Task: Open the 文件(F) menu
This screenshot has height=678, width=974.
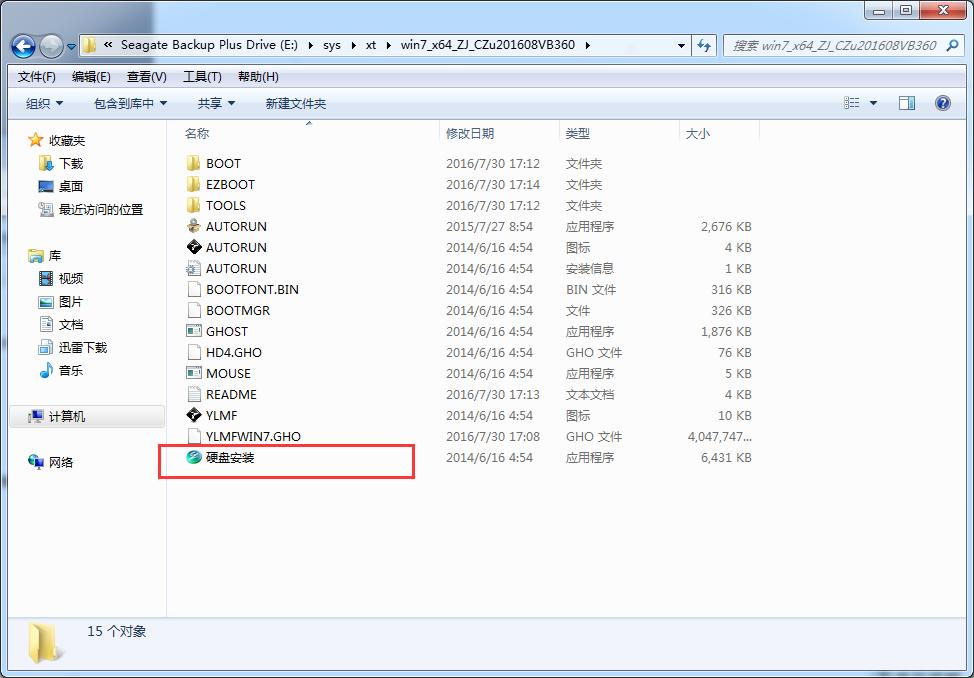Action: click(x=37, y=76)
